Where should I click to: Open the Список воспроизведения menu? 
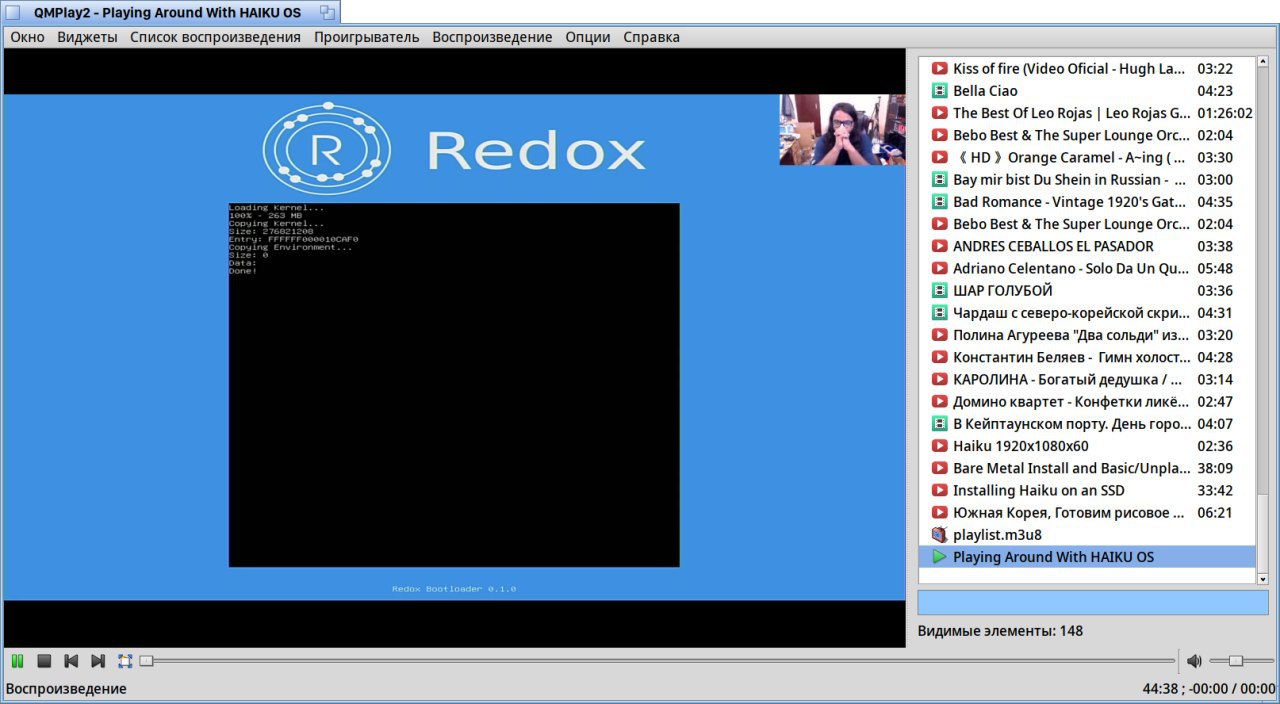[215, 37]
